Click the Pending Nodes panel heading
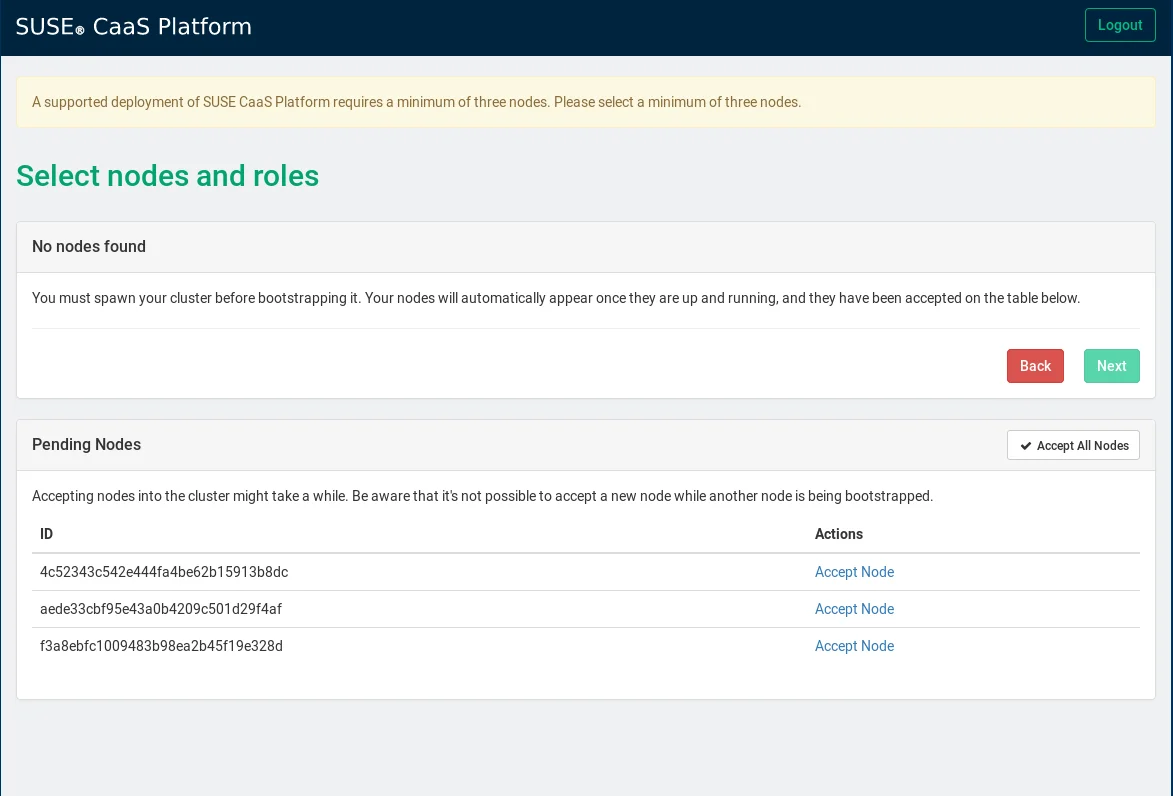The width and height of the screenshot is (1173, 796). click(87, 445)
